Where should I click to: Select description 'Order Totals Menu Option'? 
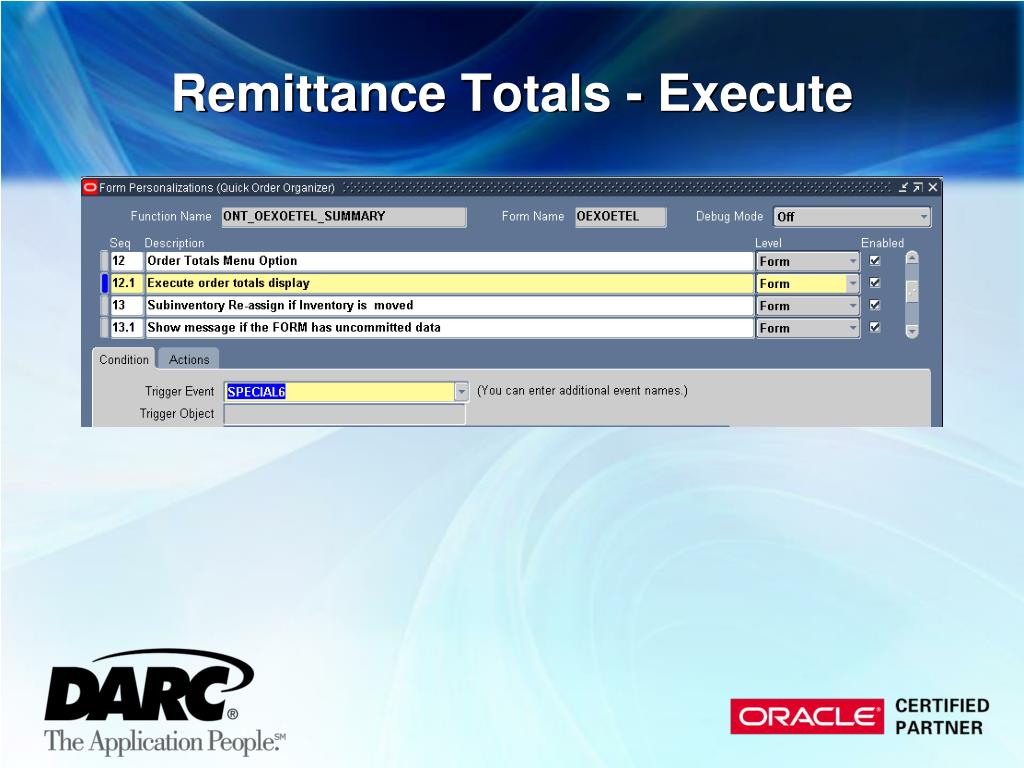click(449, 261)
